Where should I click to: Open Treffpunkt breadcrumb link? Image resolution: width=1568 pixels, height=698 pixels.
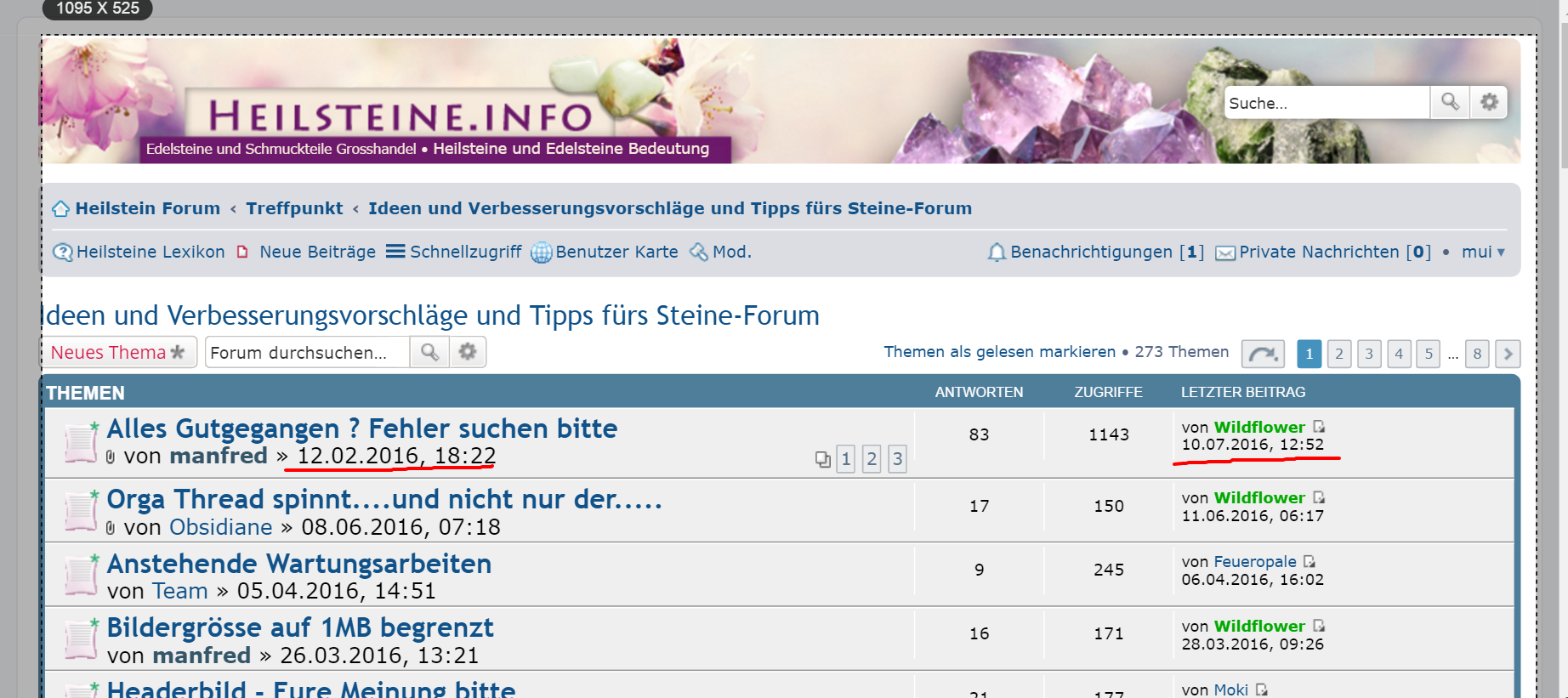point(294,209)
